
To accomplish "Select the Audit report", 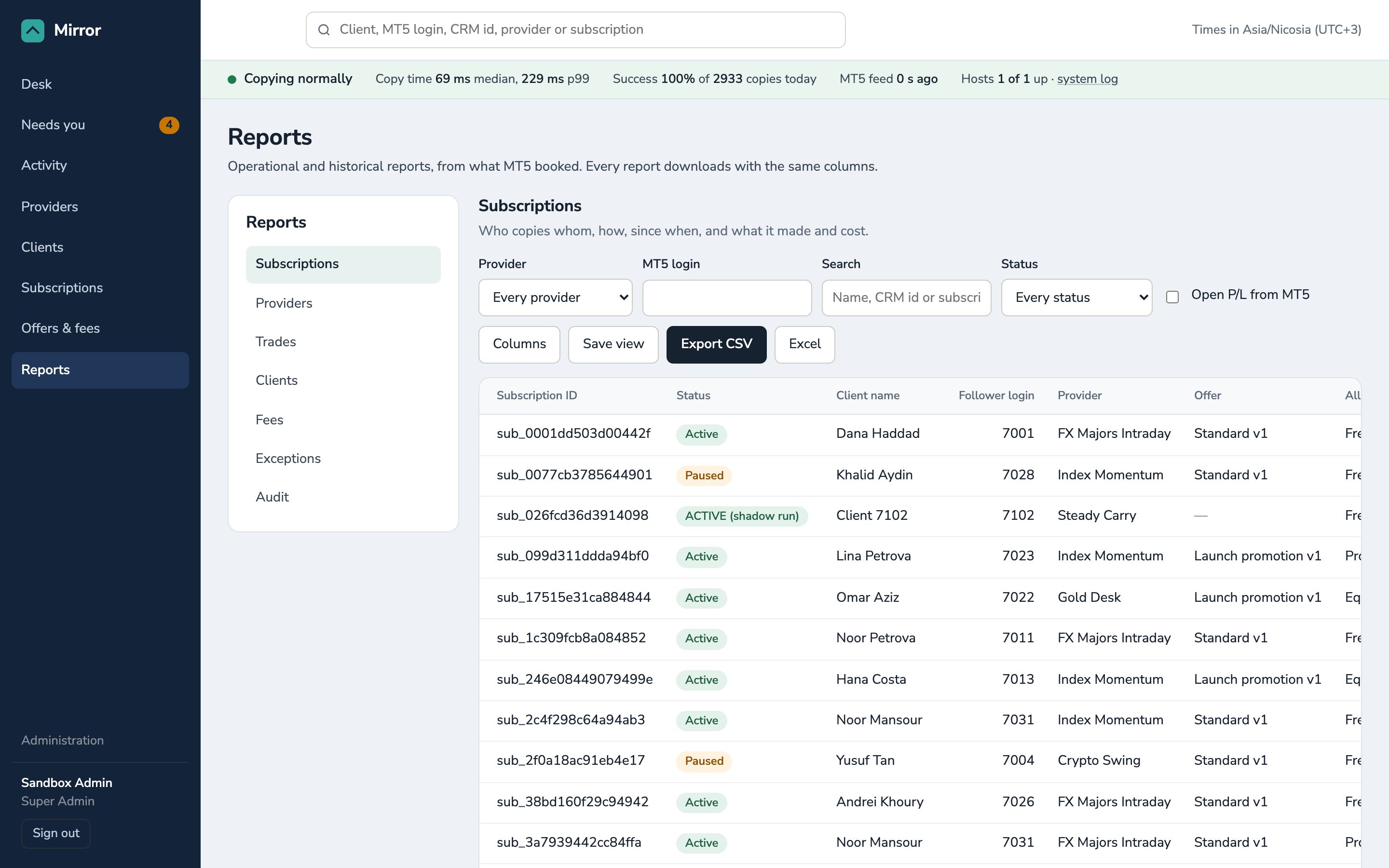I will 342,497.
